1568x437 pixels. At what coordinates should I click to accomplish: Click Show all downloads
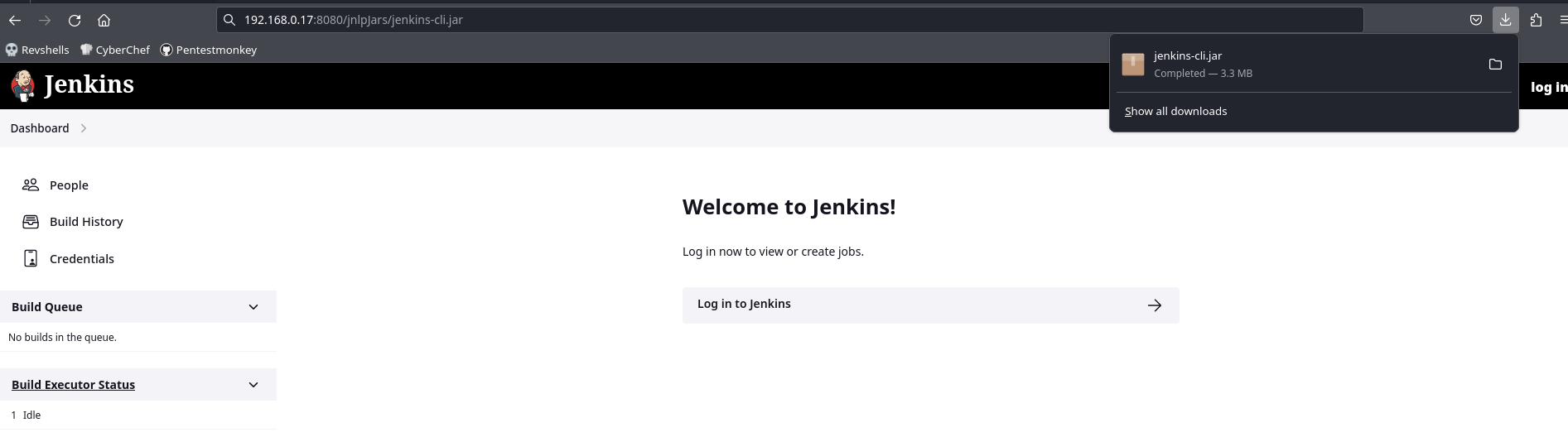tap(1176, 111)
